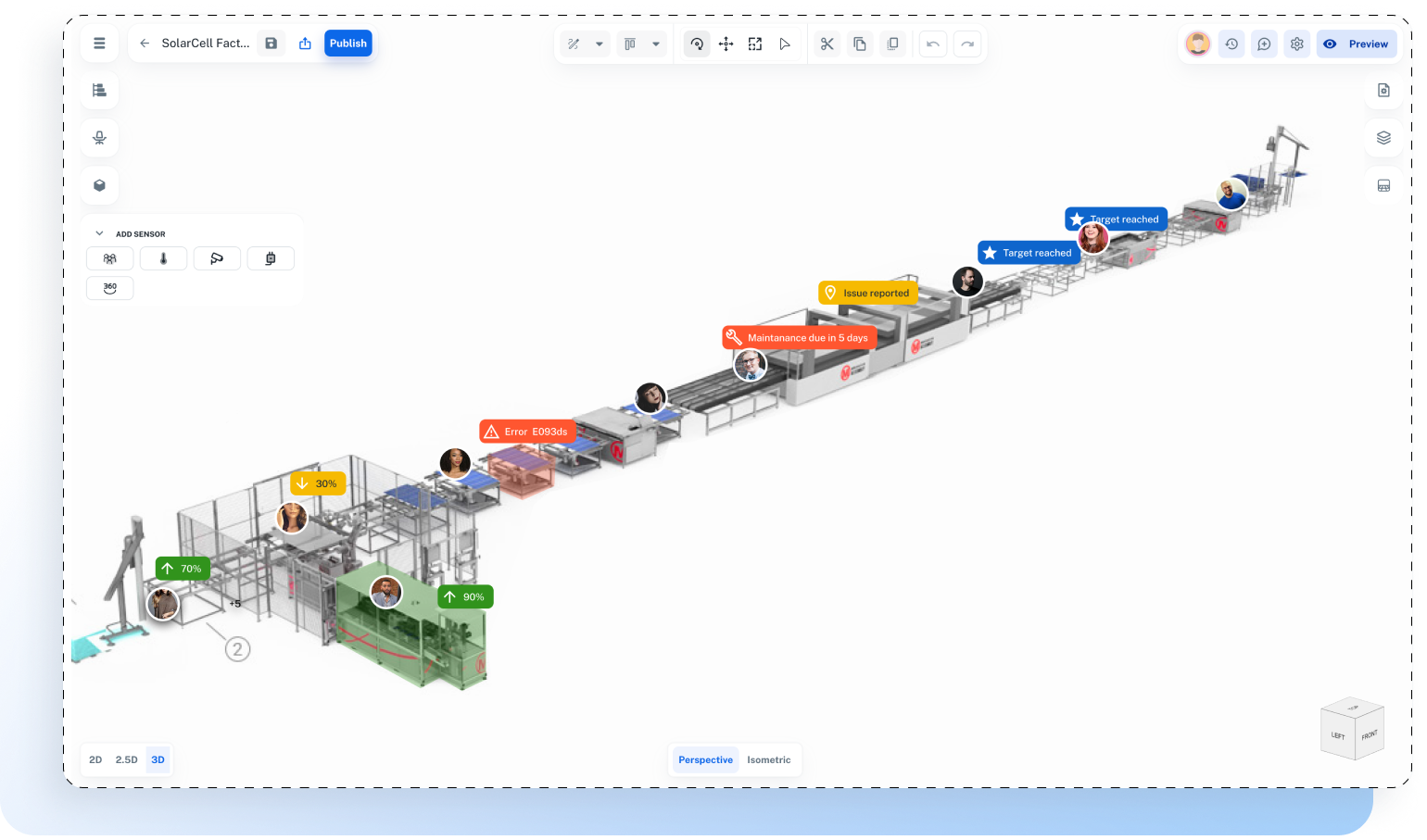
Task: Add a temperature thermometer sensor
Action: (163, 258)
